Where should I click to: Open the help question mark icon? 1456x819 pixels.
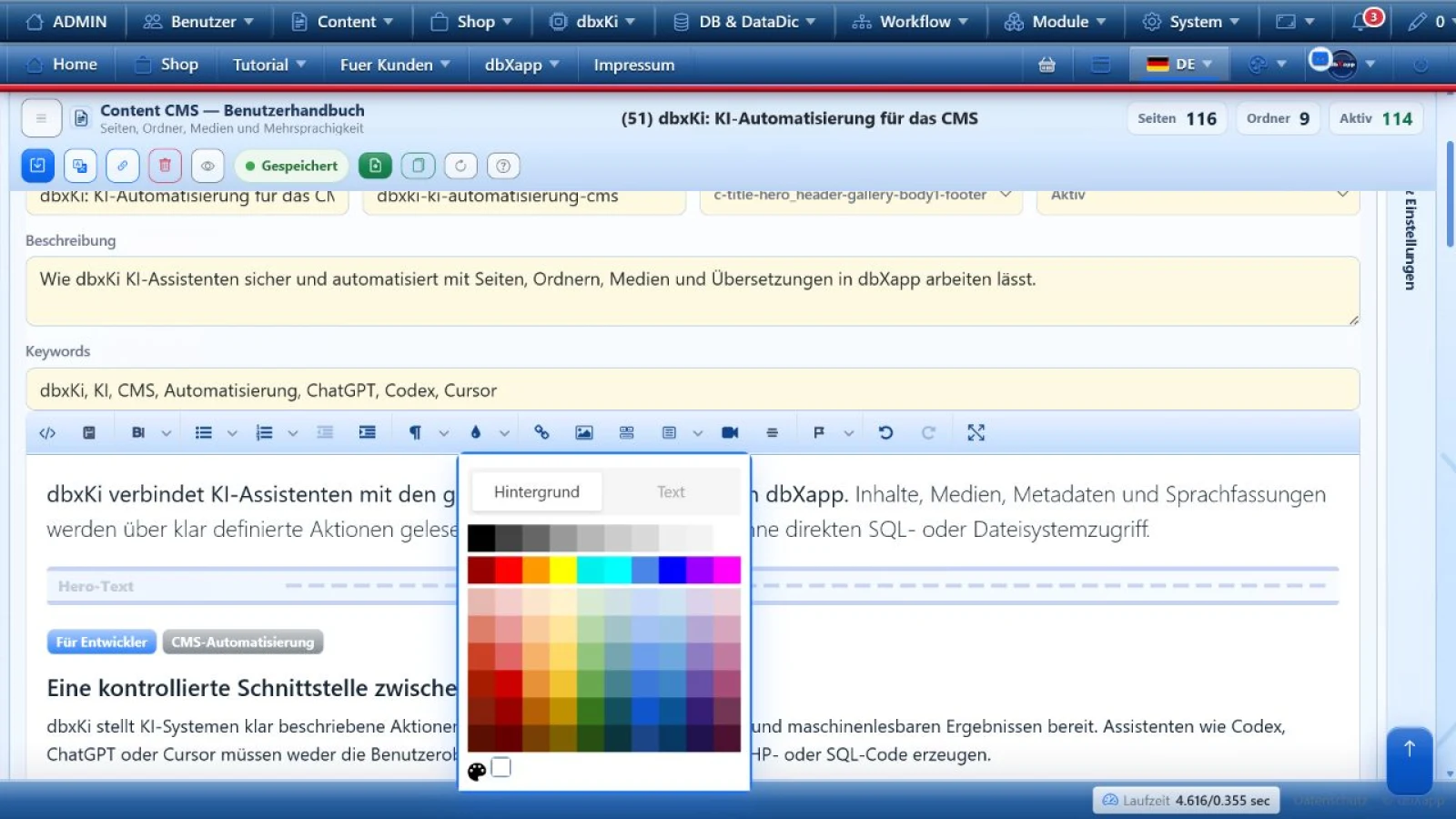[503, 166]
